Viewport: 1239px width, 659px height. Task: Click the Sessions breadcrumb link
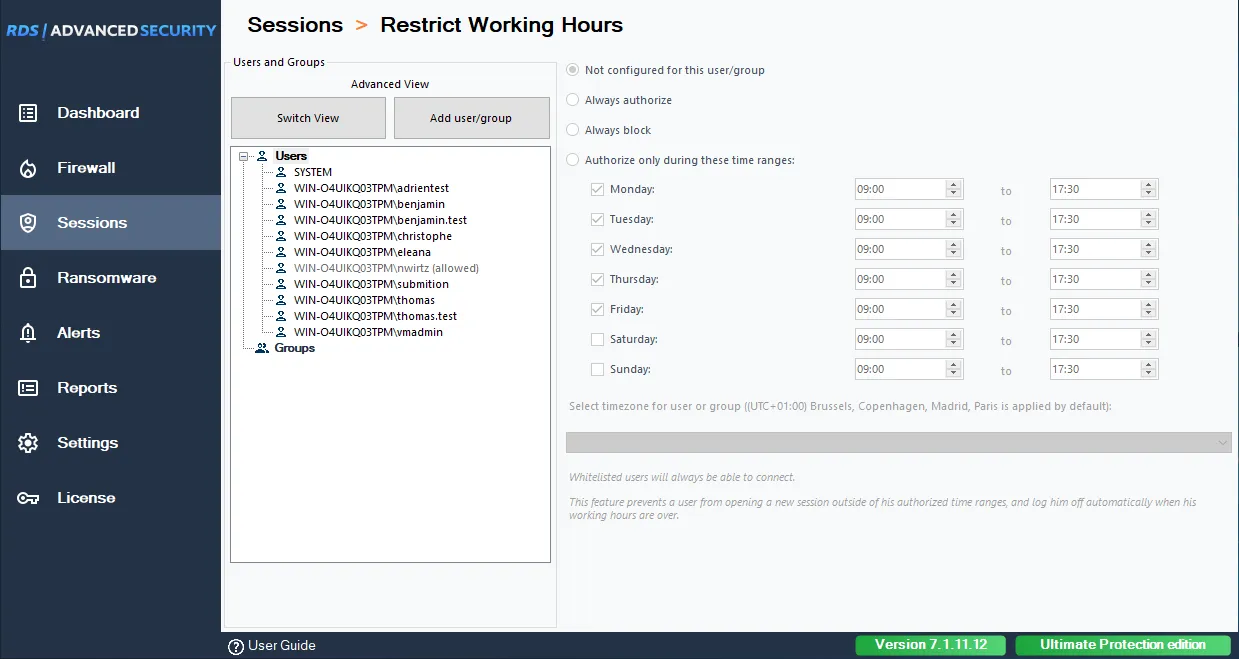pyautogui.click(x=295, y=24)
